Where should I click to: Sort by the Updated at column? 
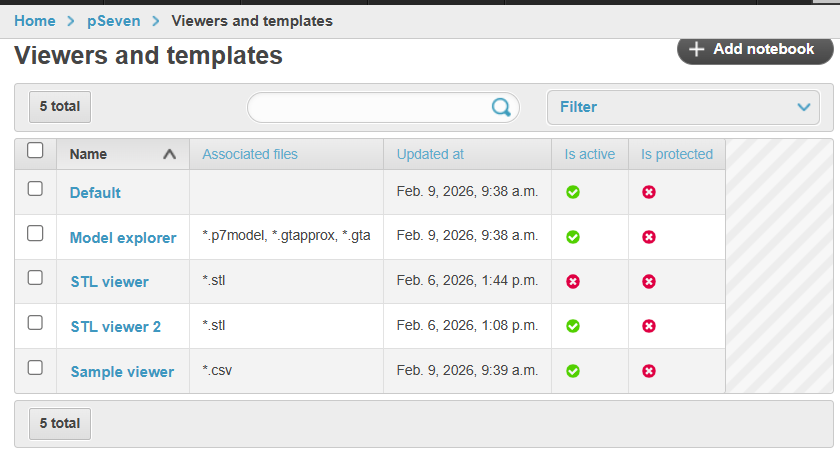[430, 154]
